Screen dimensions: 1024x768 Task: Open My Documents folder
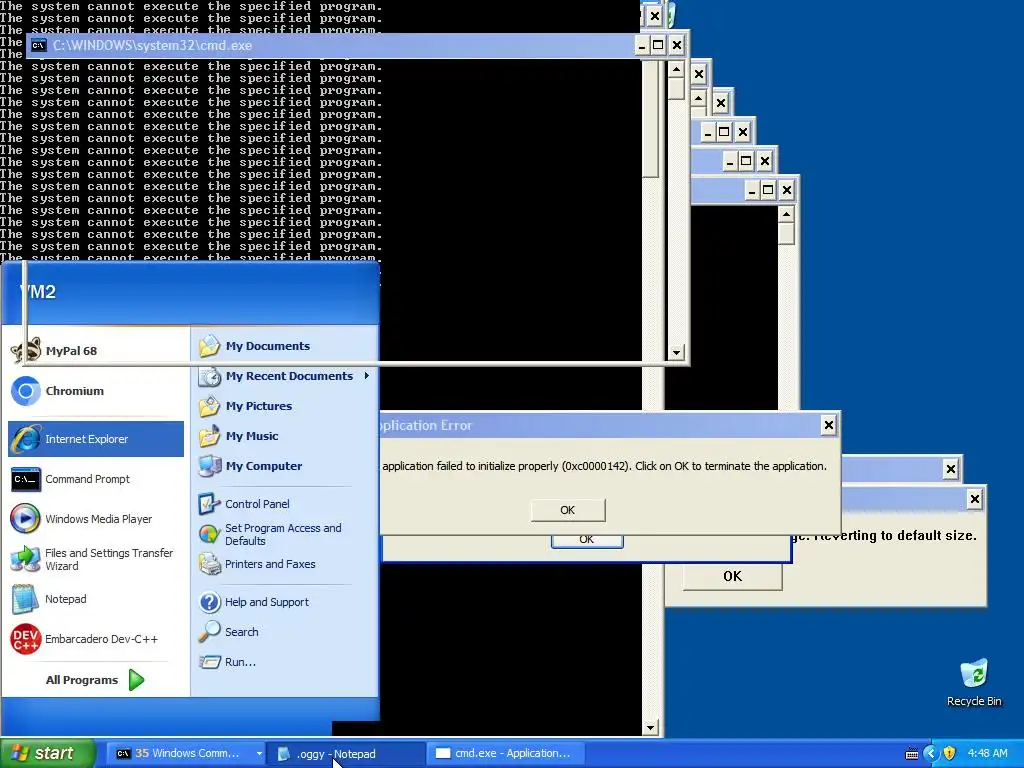click(x=285, y=346)
